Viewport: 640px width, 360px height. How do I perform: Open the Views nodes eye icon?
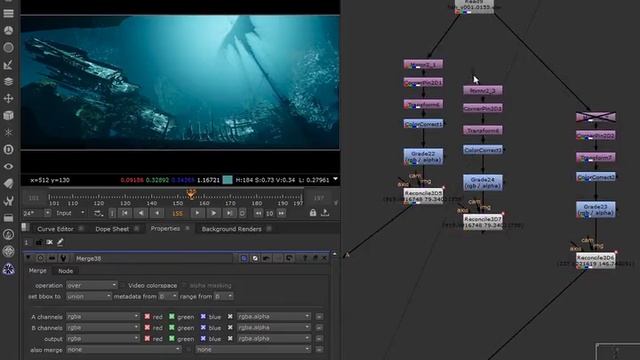(x=8, y=167)
